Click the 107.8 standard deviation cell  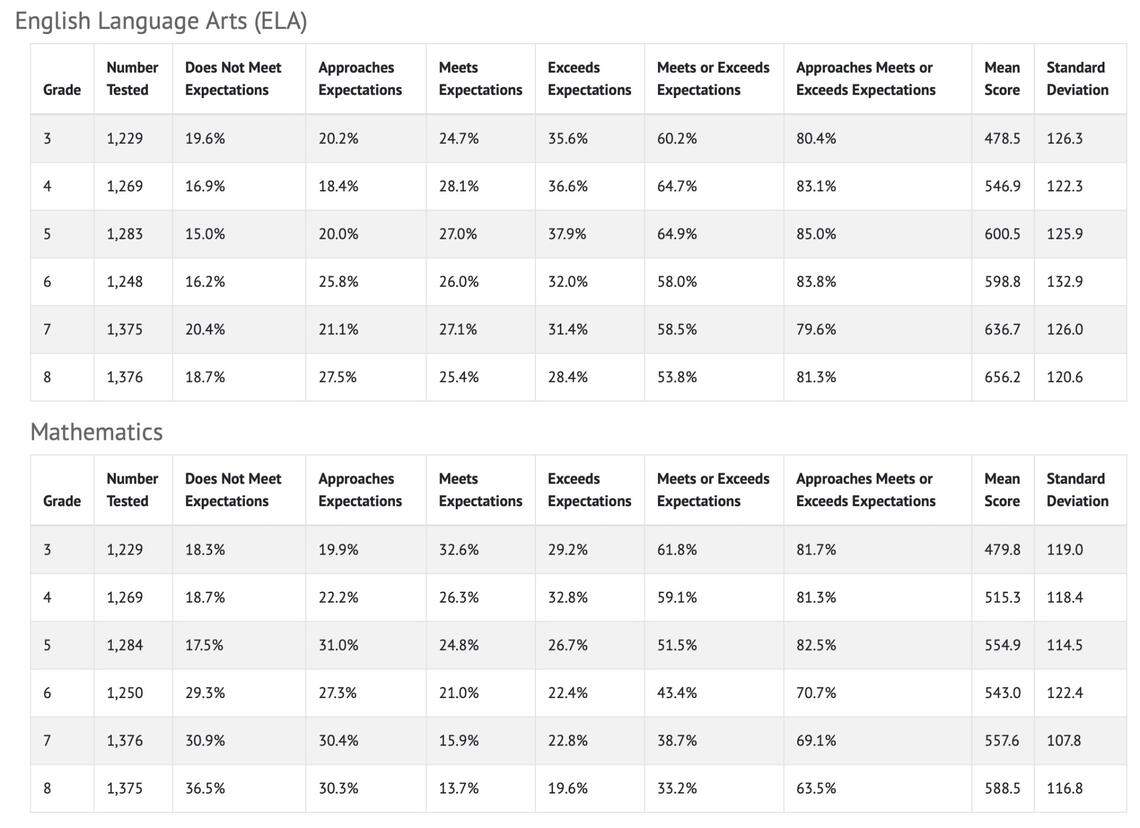tap(1065, 741)
